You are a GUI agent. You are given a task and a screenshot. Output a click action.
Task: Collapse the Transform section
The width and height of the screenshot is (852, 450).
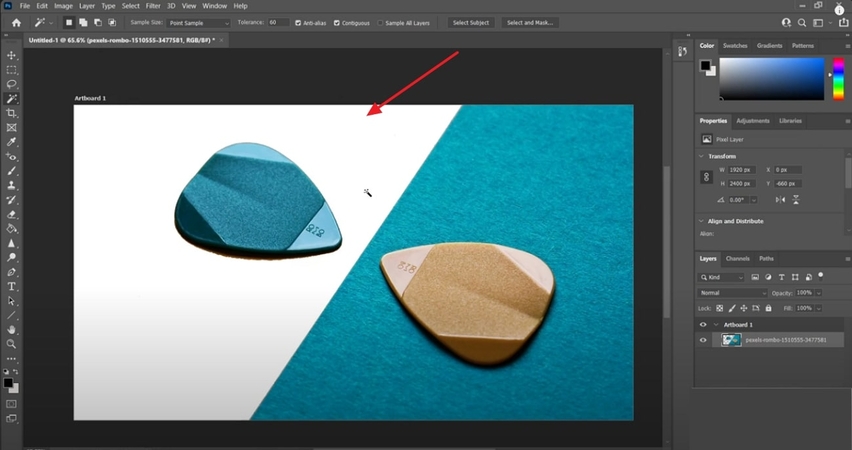click(701, 156)
